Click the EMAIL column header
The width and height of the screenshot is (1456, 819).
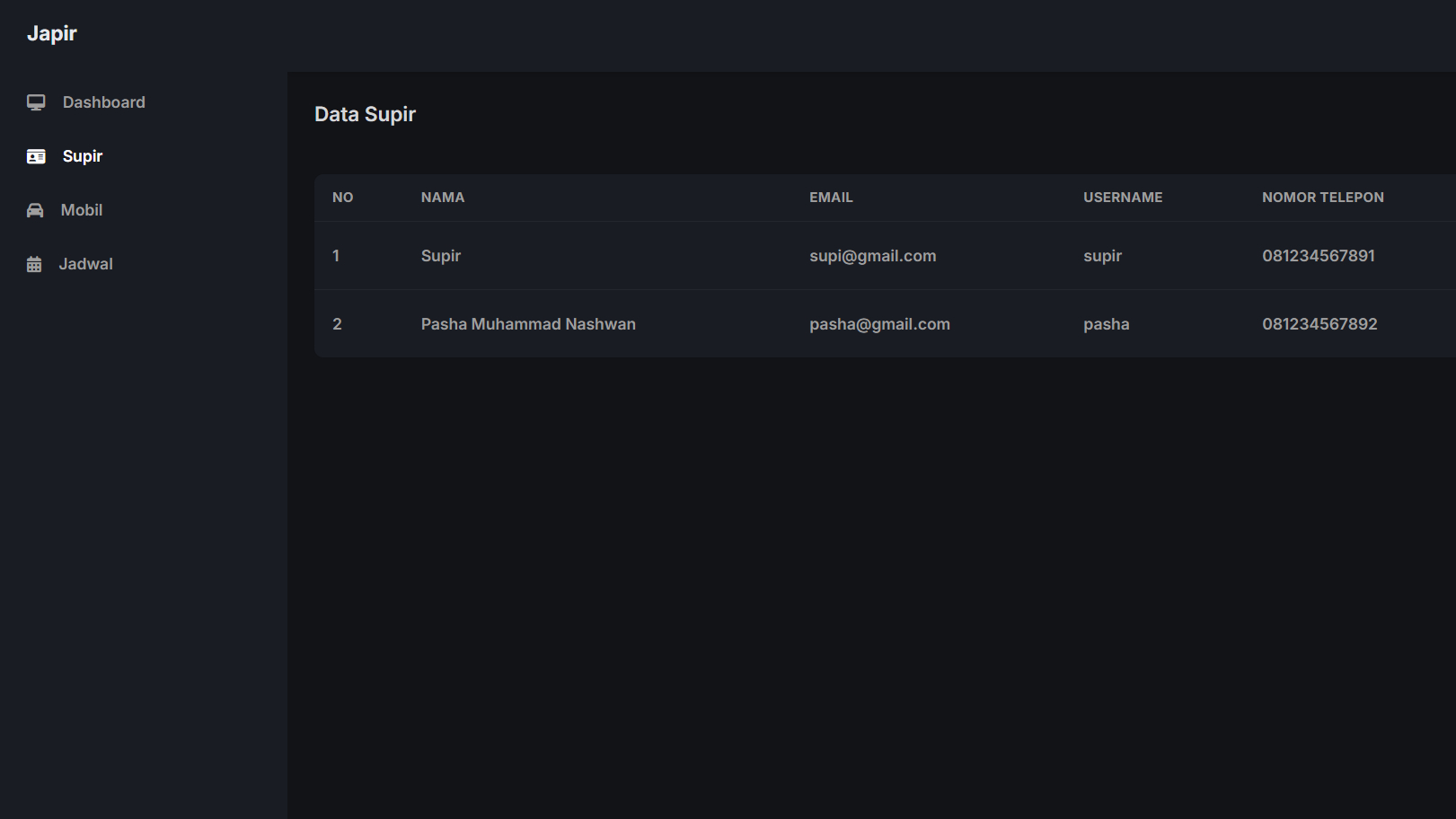coord(831,198)
